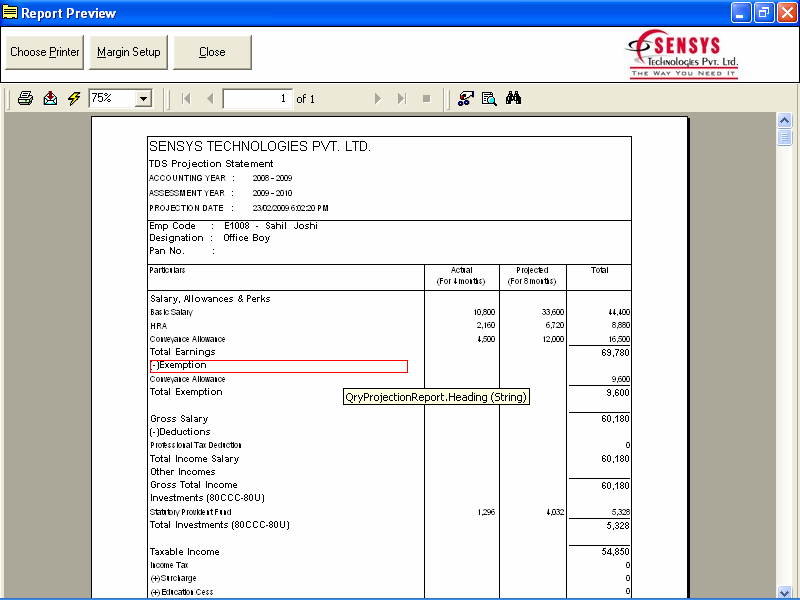This screenshot has width=800, height=600.
Task: Jump to the last page
Action: point(402,98)
